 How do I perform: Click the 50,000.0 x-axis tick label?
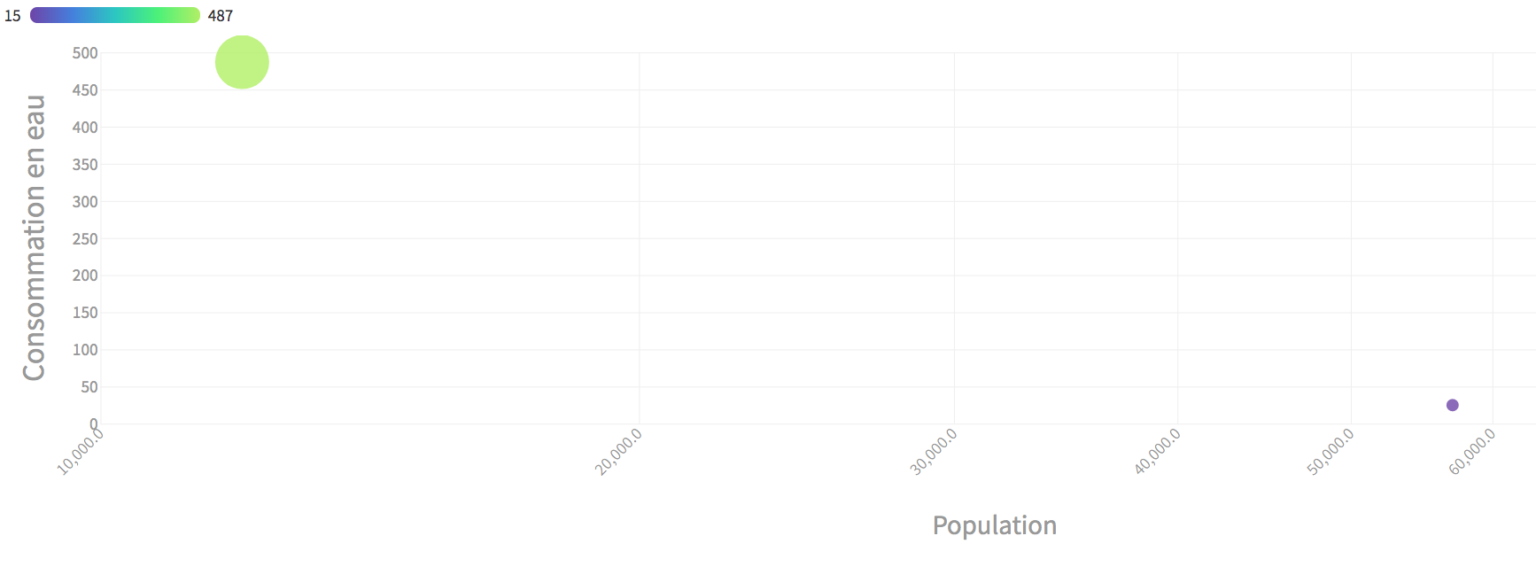coord(1331,451)
